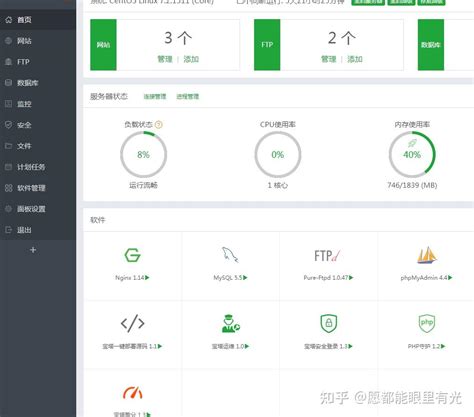Click 添加 in the FTP card
The width and height of the screenshot is (474, 417).
[x=355, y=59]
